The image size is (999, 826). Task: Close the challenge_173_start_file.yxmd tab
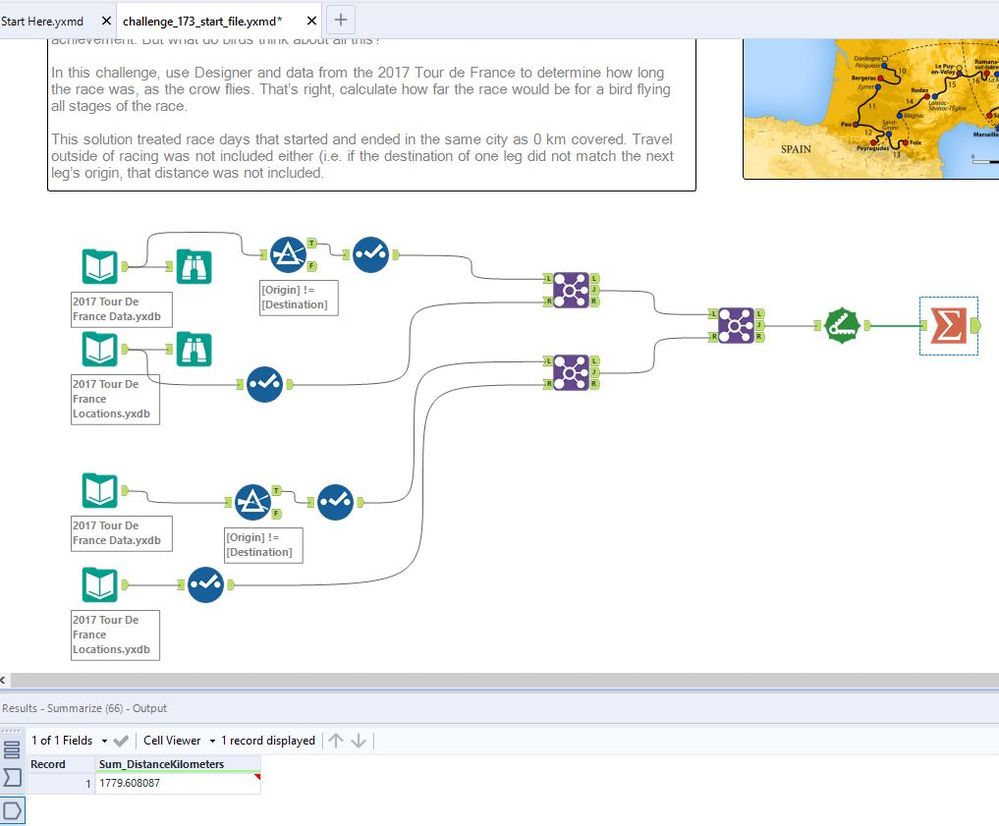pyautogui.click(x=312, y=21)
